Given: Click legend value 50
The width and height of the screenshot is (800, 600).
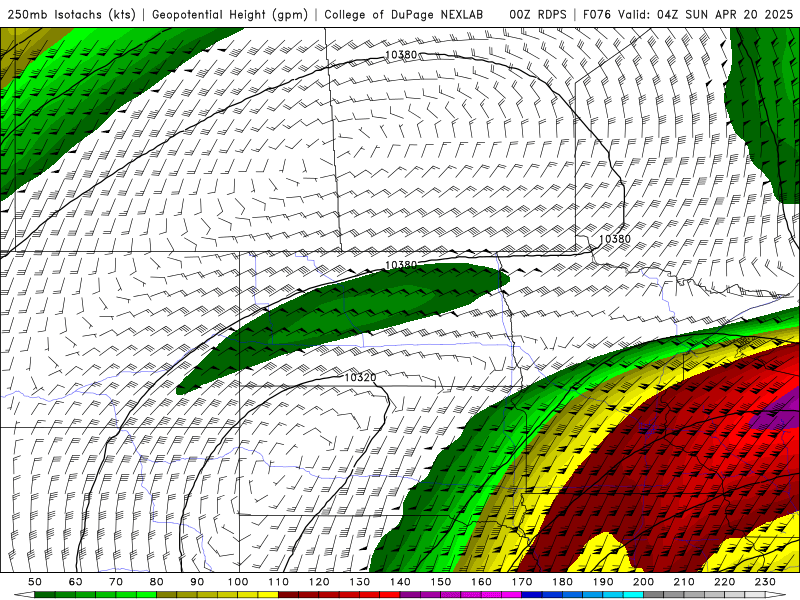Looking at the screenshot, I should 35,582.
